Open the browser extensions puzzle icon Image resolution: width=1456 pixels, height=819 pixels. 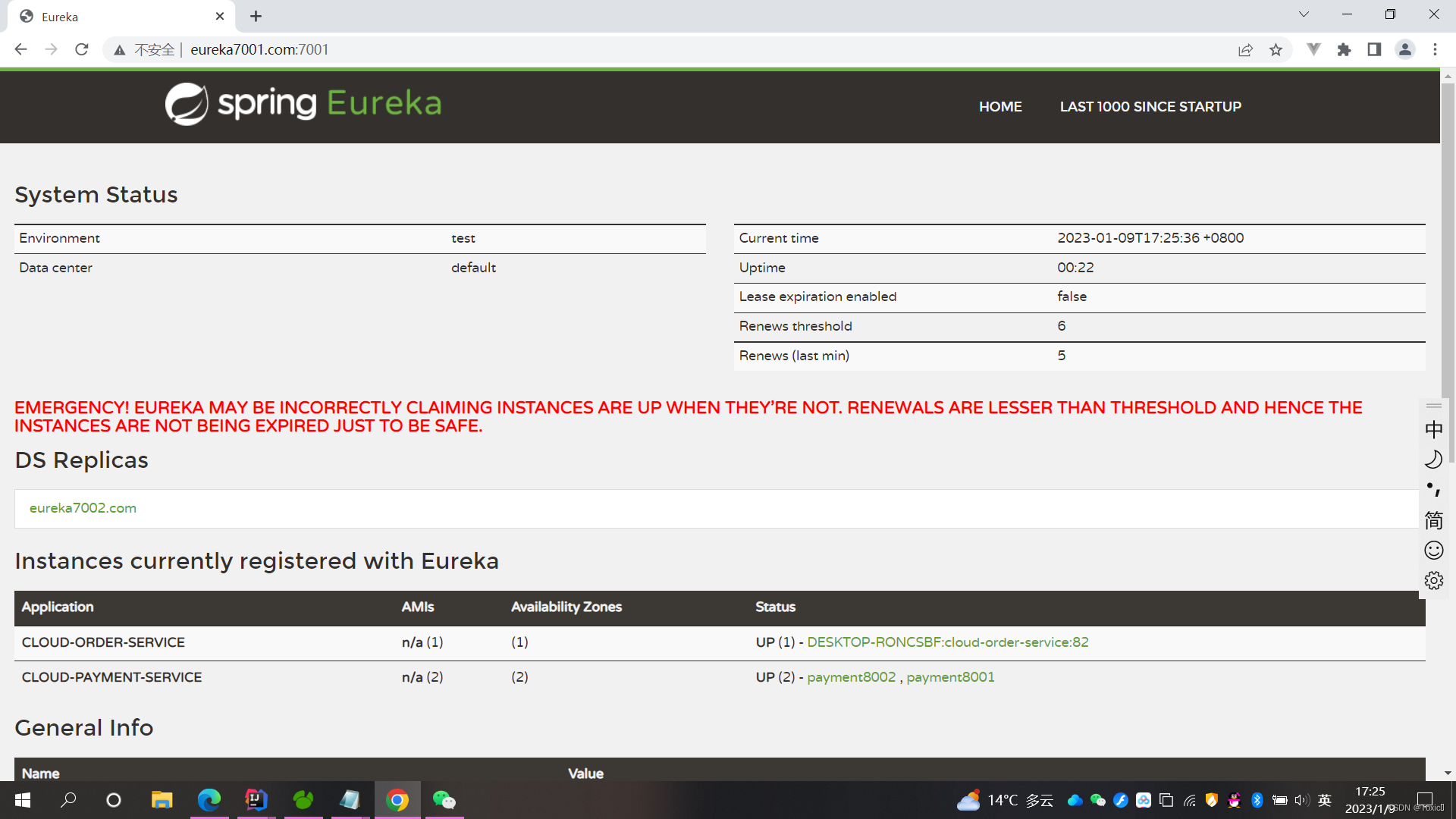(x=1344, y=50)
